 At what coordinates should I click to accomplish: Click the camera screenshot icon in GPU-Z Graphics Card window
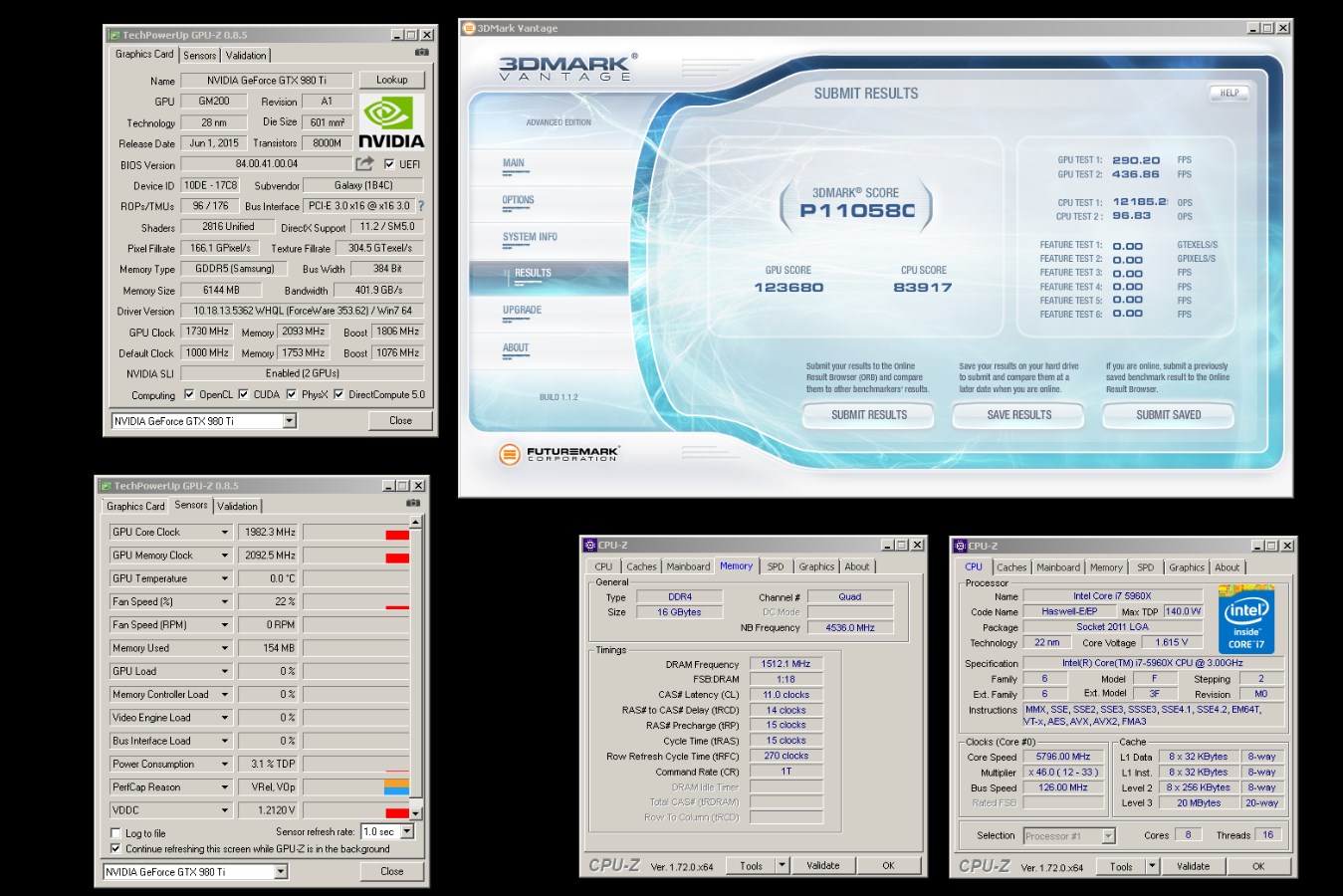[x=421, y=53]
